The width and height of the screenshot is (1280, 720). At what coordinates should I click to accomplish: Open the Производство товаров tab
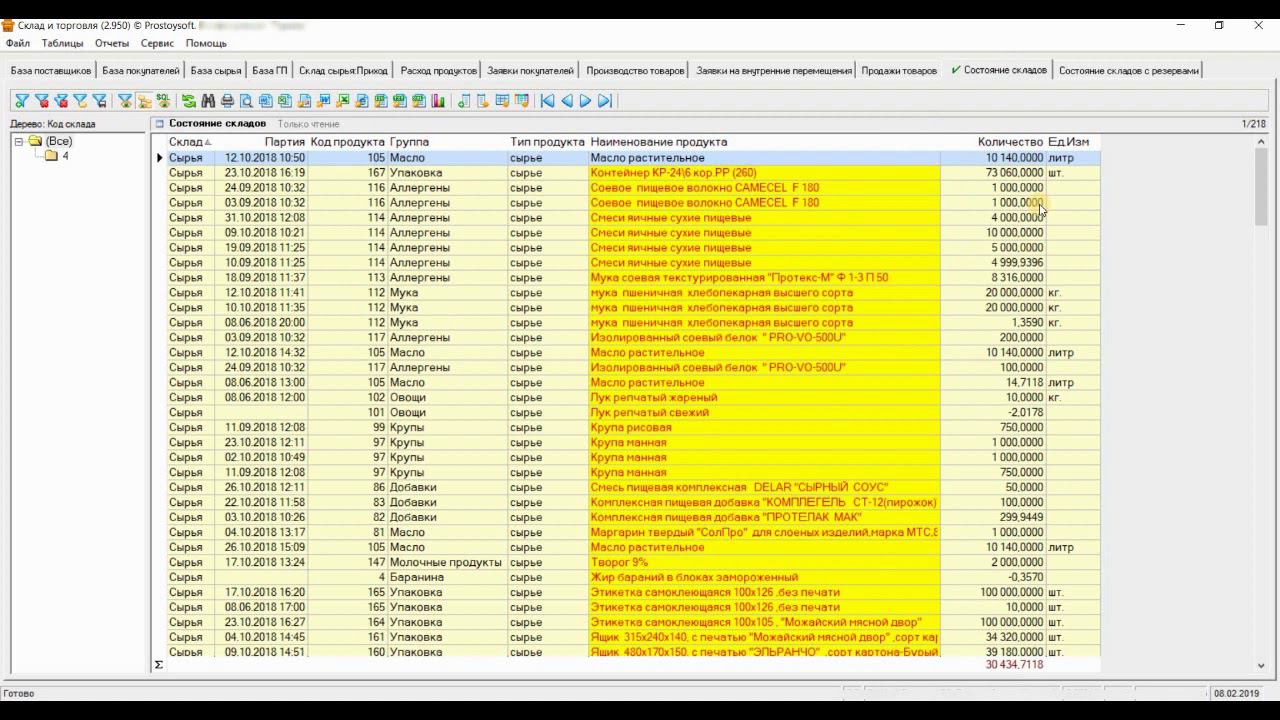pos(636,71)
